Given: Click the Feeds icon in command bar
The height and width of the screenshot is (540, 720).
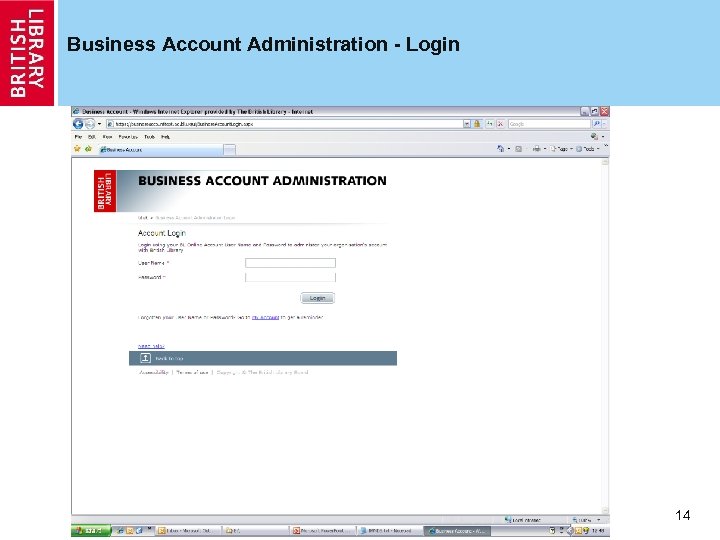Looking at the screenshot, I should click(x=518, y=149).
